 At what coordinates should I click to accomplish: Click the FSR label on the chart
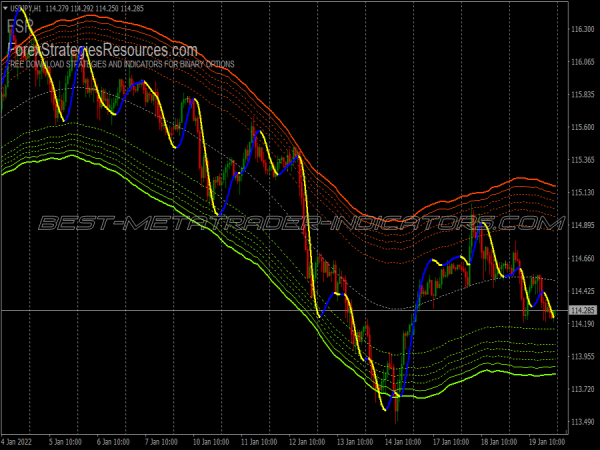click(20, 26)
